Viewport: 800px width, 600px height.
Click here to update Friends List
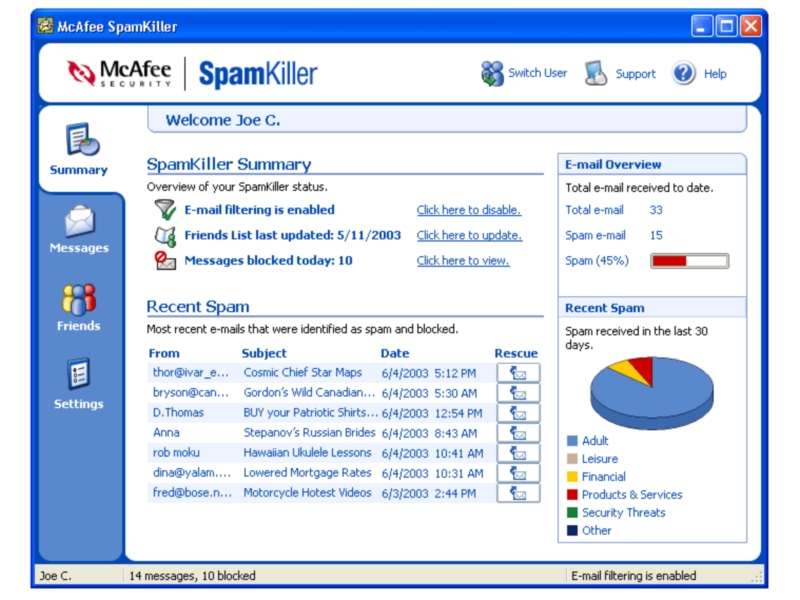coord(469,235)
